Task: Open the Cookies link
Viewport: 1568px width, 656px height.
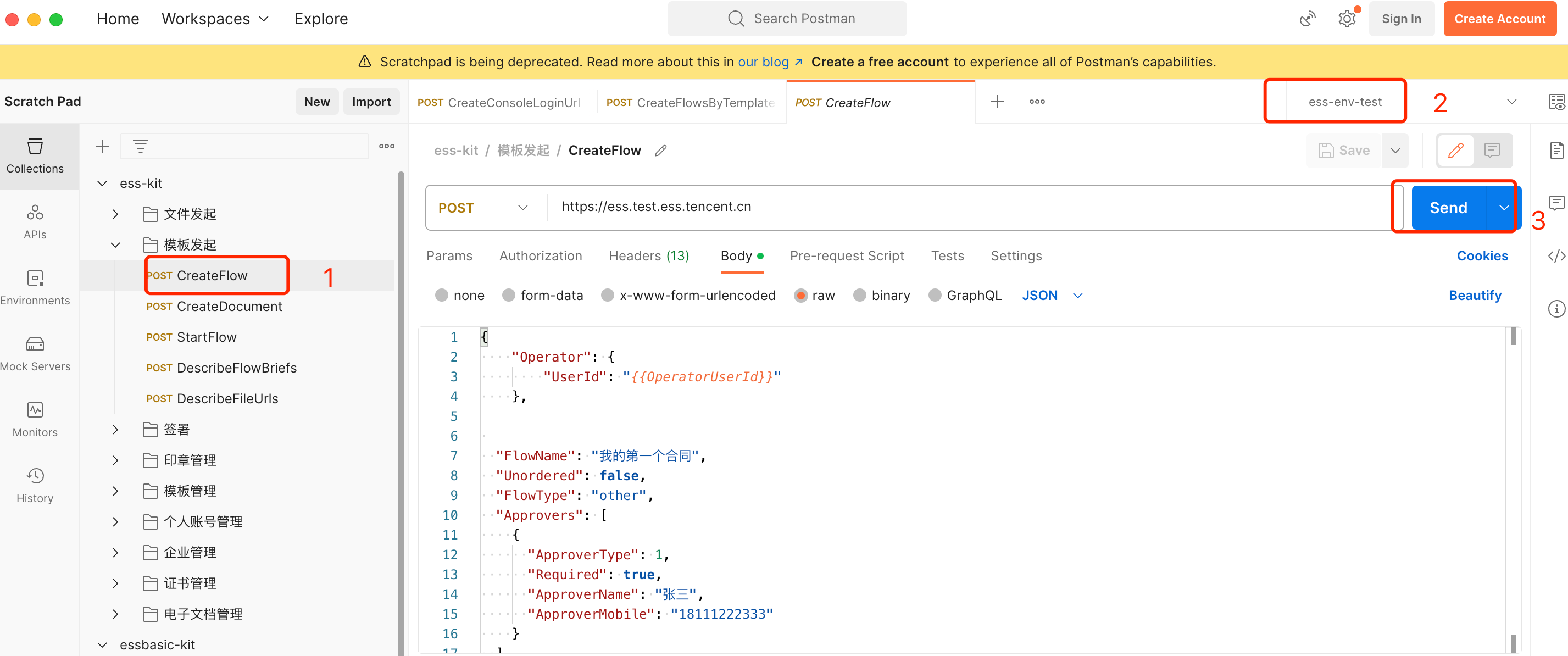Action: (1482, 255)
